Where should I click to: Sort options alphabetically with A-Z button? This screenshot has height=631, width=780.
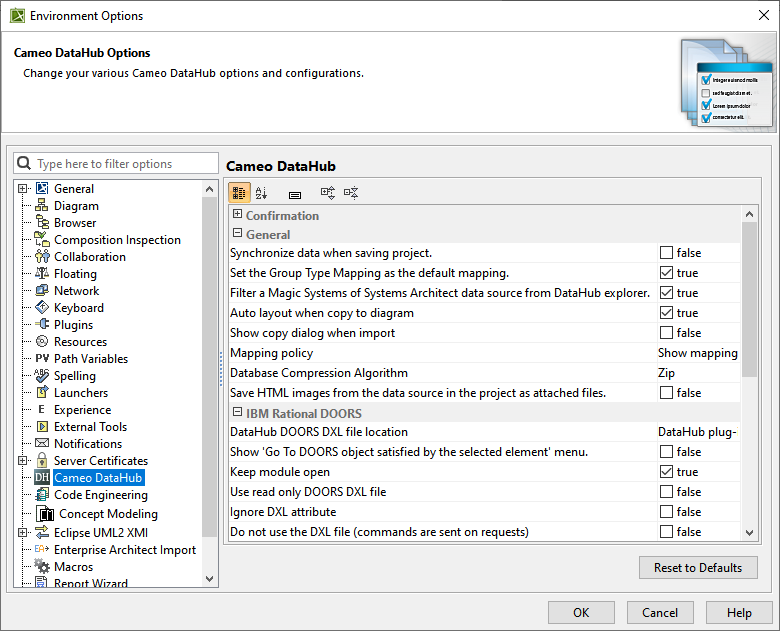[262, 193]
